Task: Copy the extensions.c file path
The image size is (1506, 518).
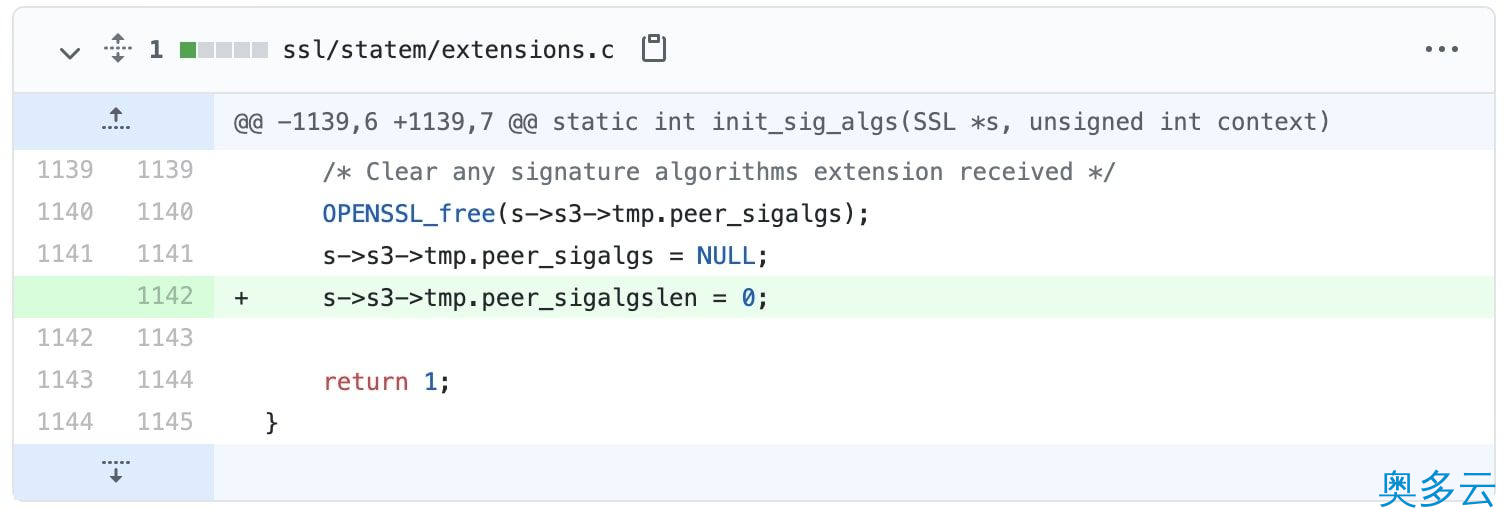Action: coord(653,49)
